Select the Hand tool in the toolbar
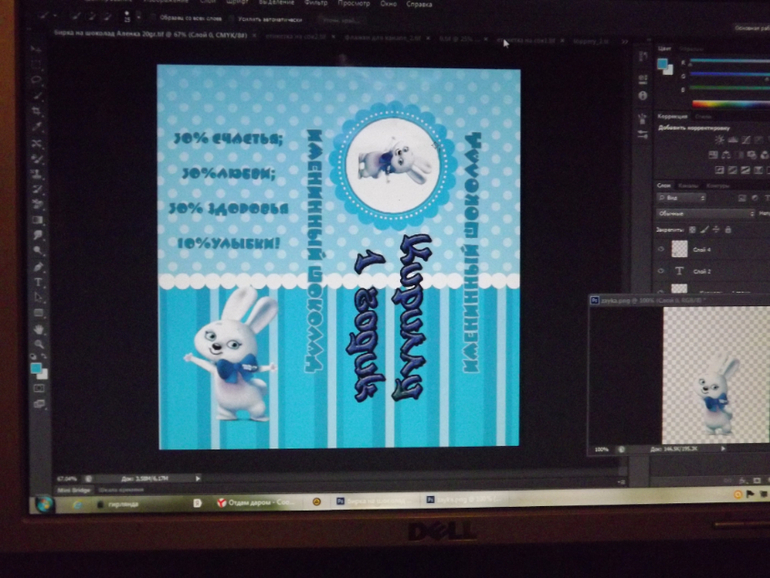 click(39, 328)
